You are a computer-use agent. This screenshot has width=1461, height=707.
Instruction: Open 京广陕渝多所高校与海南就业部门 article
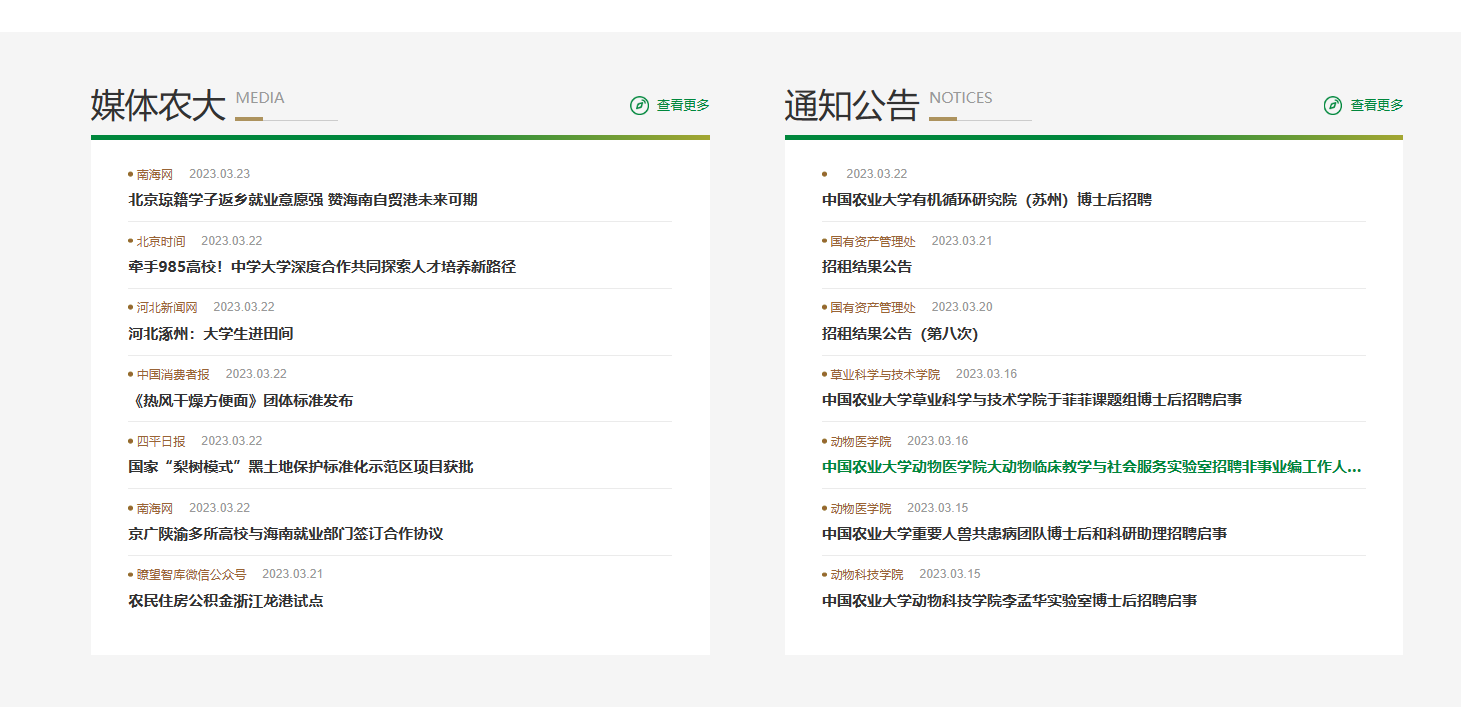(x=285, y=534)
